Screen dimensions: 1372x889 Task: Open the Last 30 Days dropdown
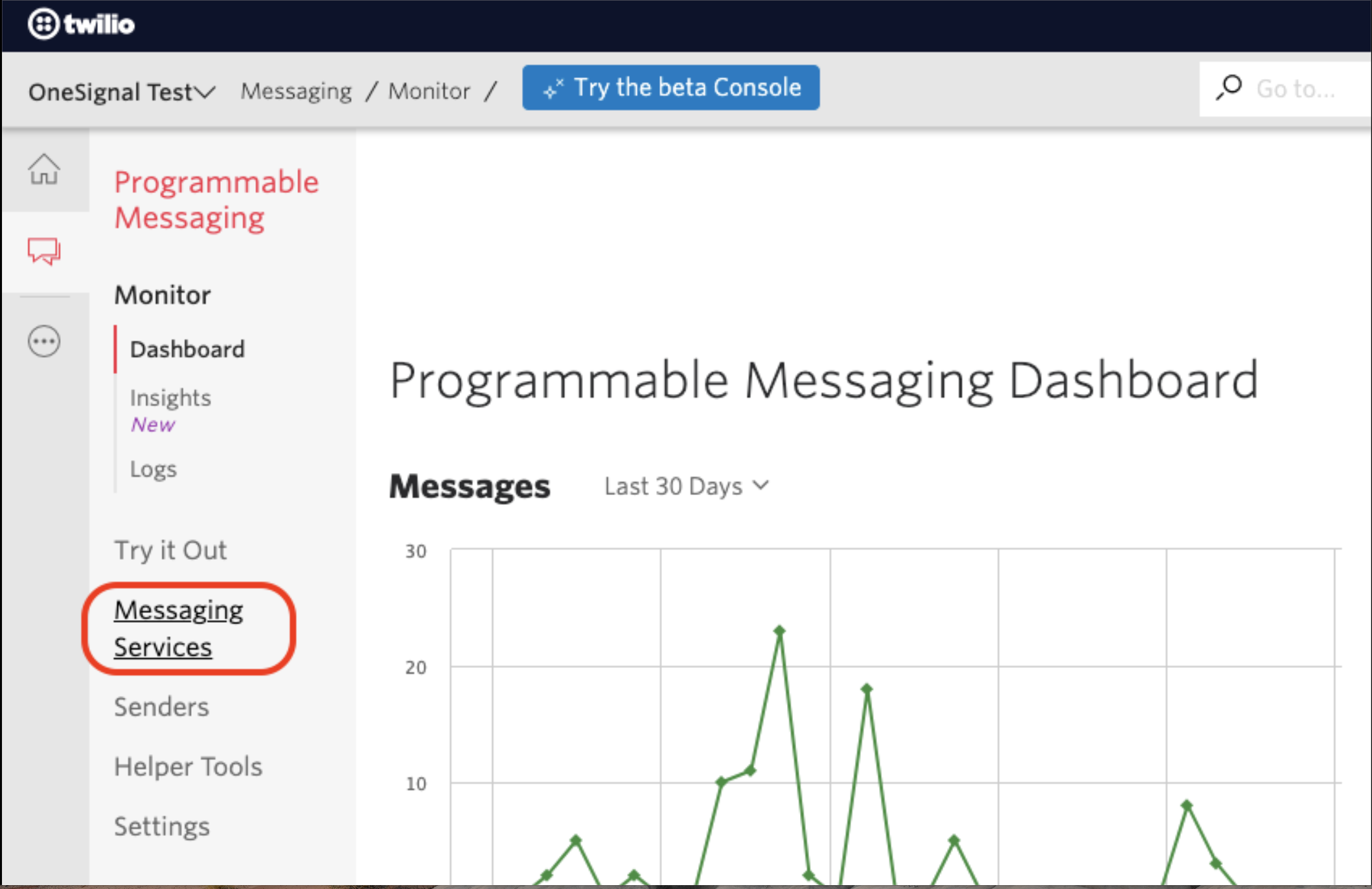686,486
